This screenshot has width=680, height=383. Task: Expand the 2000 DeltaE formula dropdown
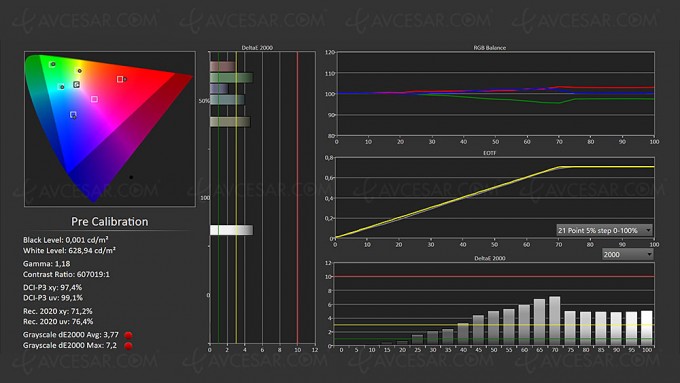628,254
